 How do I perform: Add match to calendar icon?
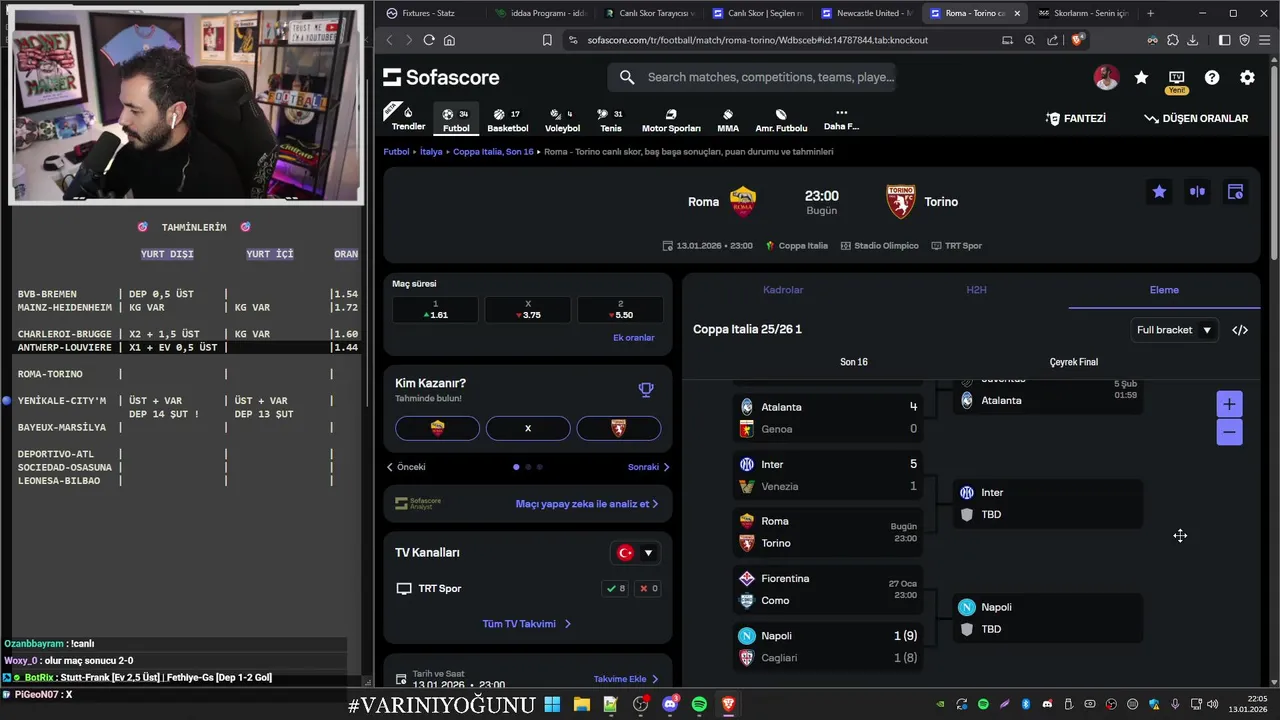pyautogui.click(x=1235, y=192)
